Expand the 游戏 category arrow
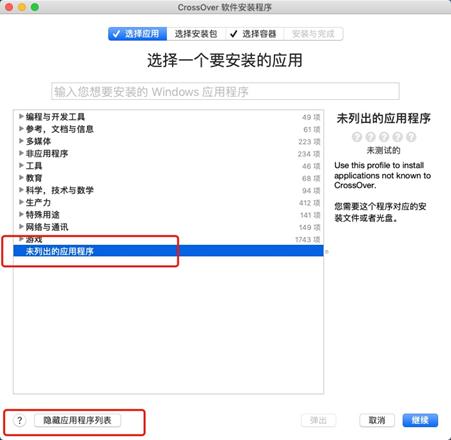Viewport: 451px width, 440px height. point(21,239)
